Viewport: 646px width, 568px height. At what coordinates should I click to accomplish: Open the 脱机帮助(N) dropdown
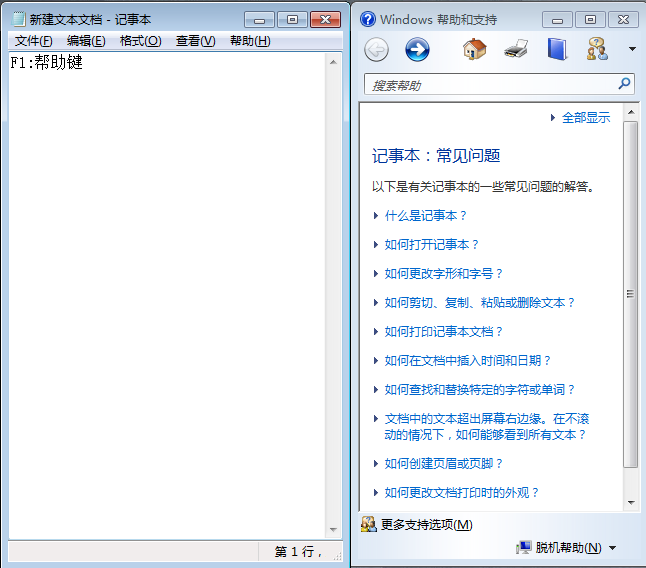point(576,547)
